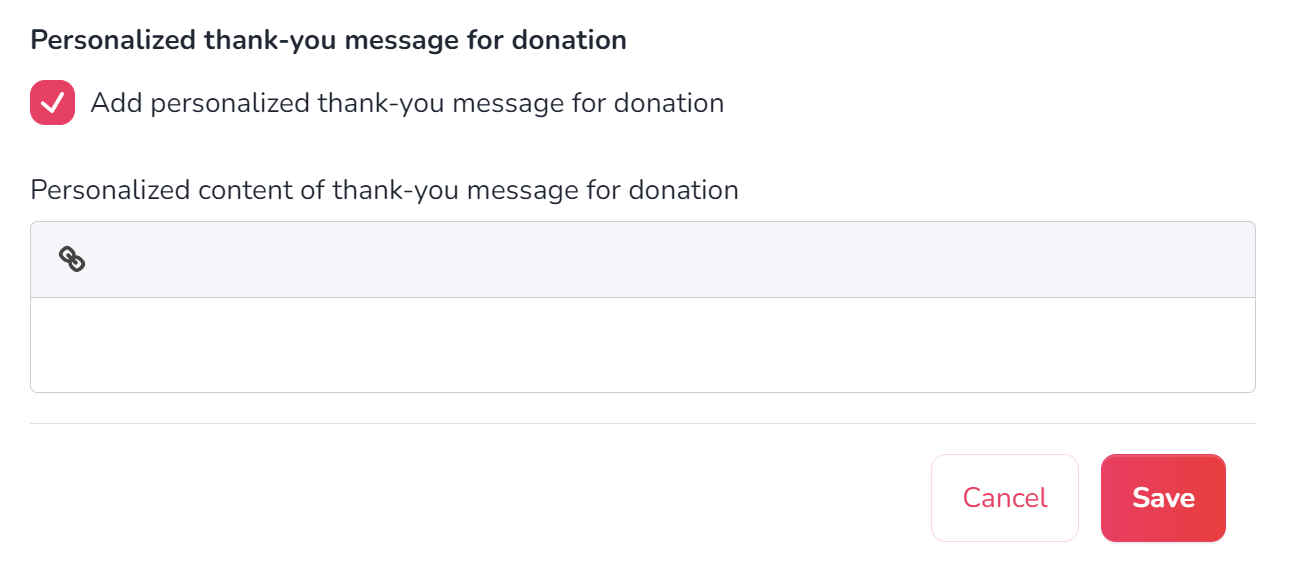Toggle off the pink checkmark box
The image size is (1291, 571).
pyautogui.click(x=53, y=103)
